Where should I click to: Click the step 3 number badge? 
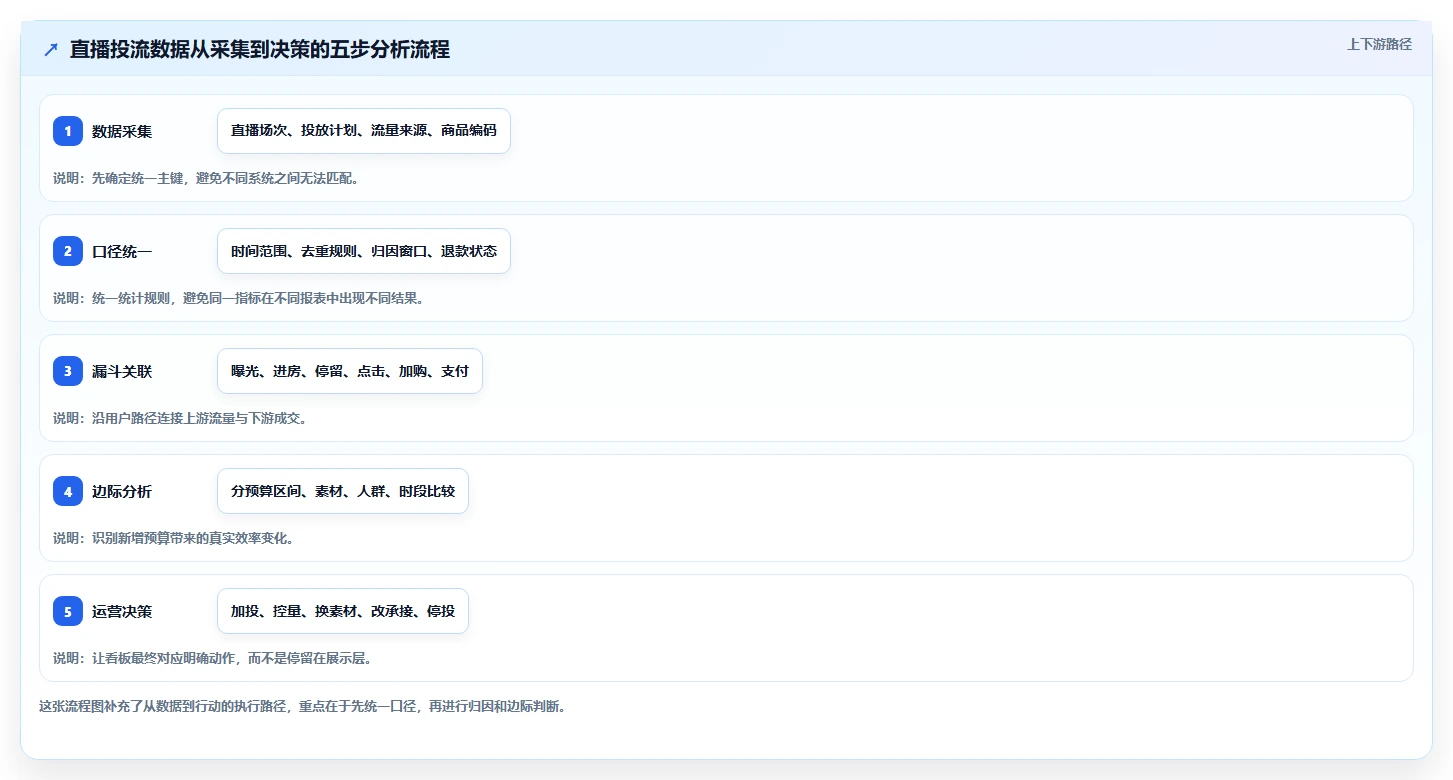tap(68, 371)
